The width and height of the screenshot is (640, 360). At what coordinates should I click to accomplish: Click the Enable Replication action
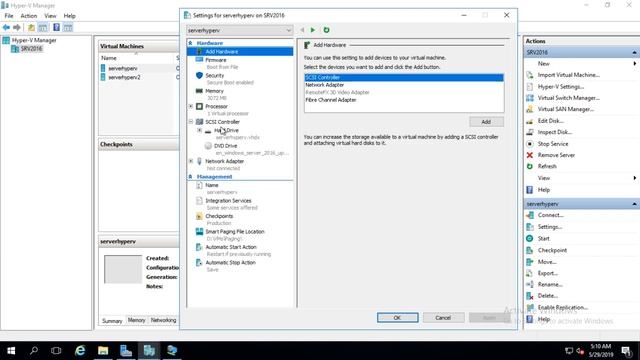562,307
